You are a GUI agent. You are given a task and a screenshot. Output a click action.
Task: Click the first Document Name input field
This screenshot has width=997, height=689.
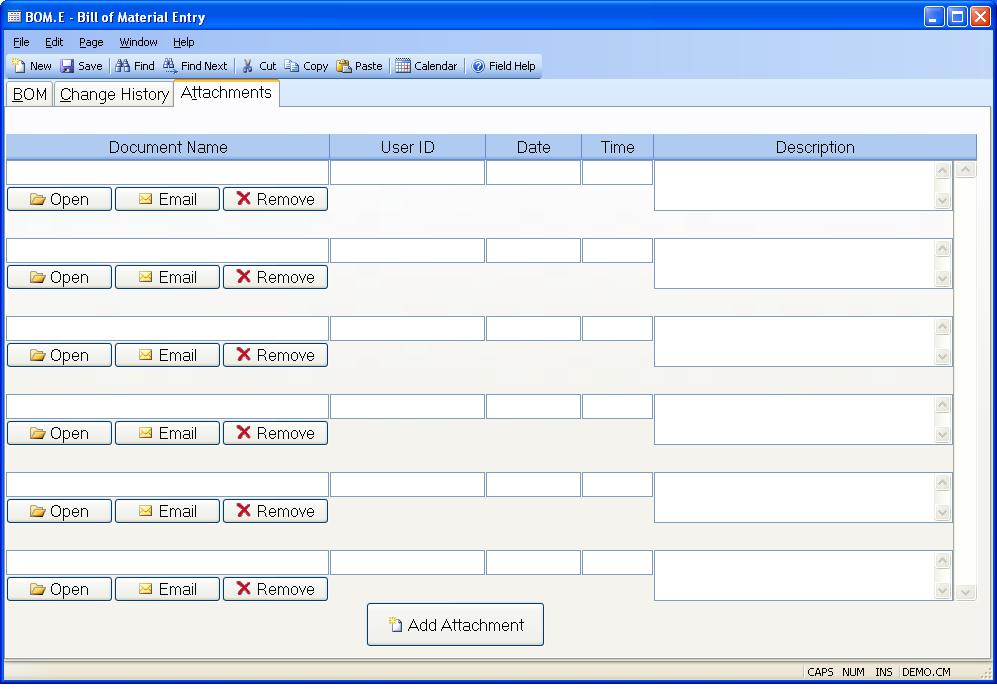[x=167, y=173]
